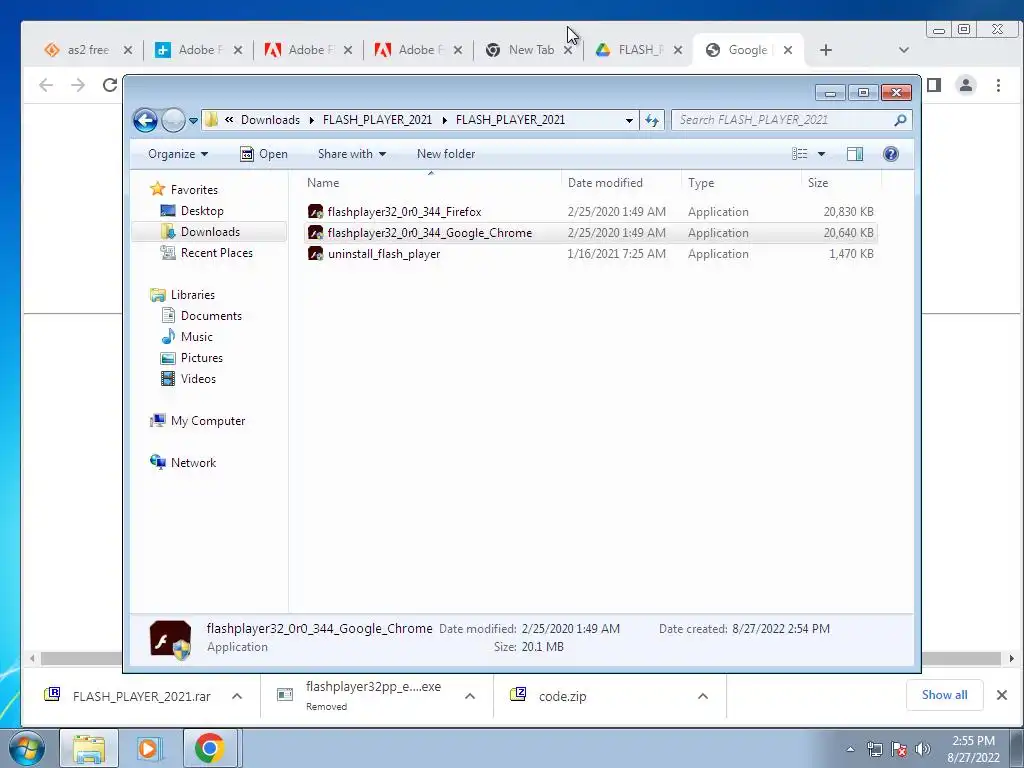The width and height of the screenshot is (1024, 768).
Task: Close Chrome downloads bar
Action: click(1002, 695)
